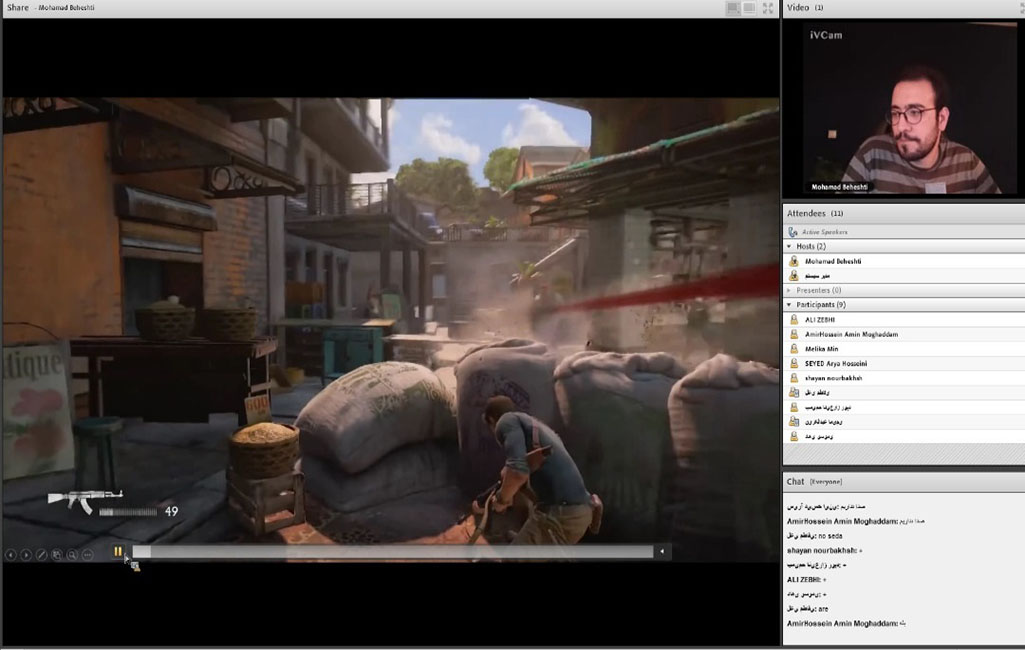Enter full screen for the Share pod
This screenshot has height=650, width=1025.
(x=768, y=8)
